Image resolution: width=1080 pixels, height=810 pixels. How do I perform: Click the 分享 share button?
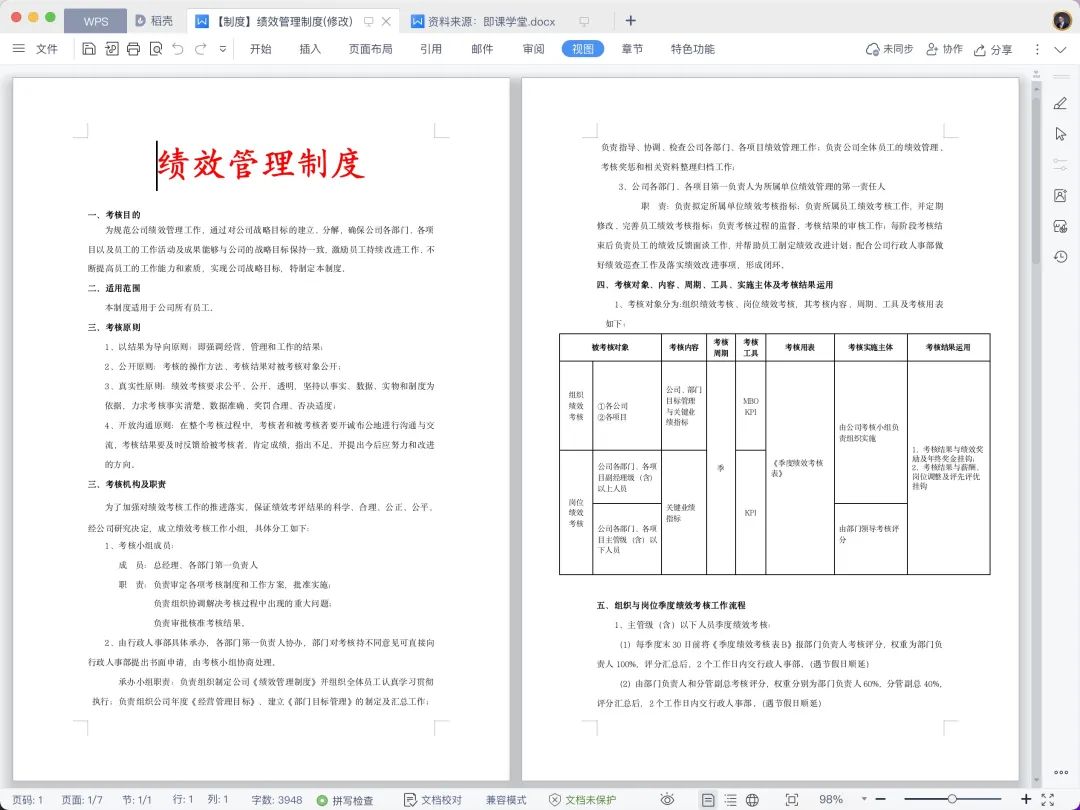pyautogui.click(x=993, y=50)
